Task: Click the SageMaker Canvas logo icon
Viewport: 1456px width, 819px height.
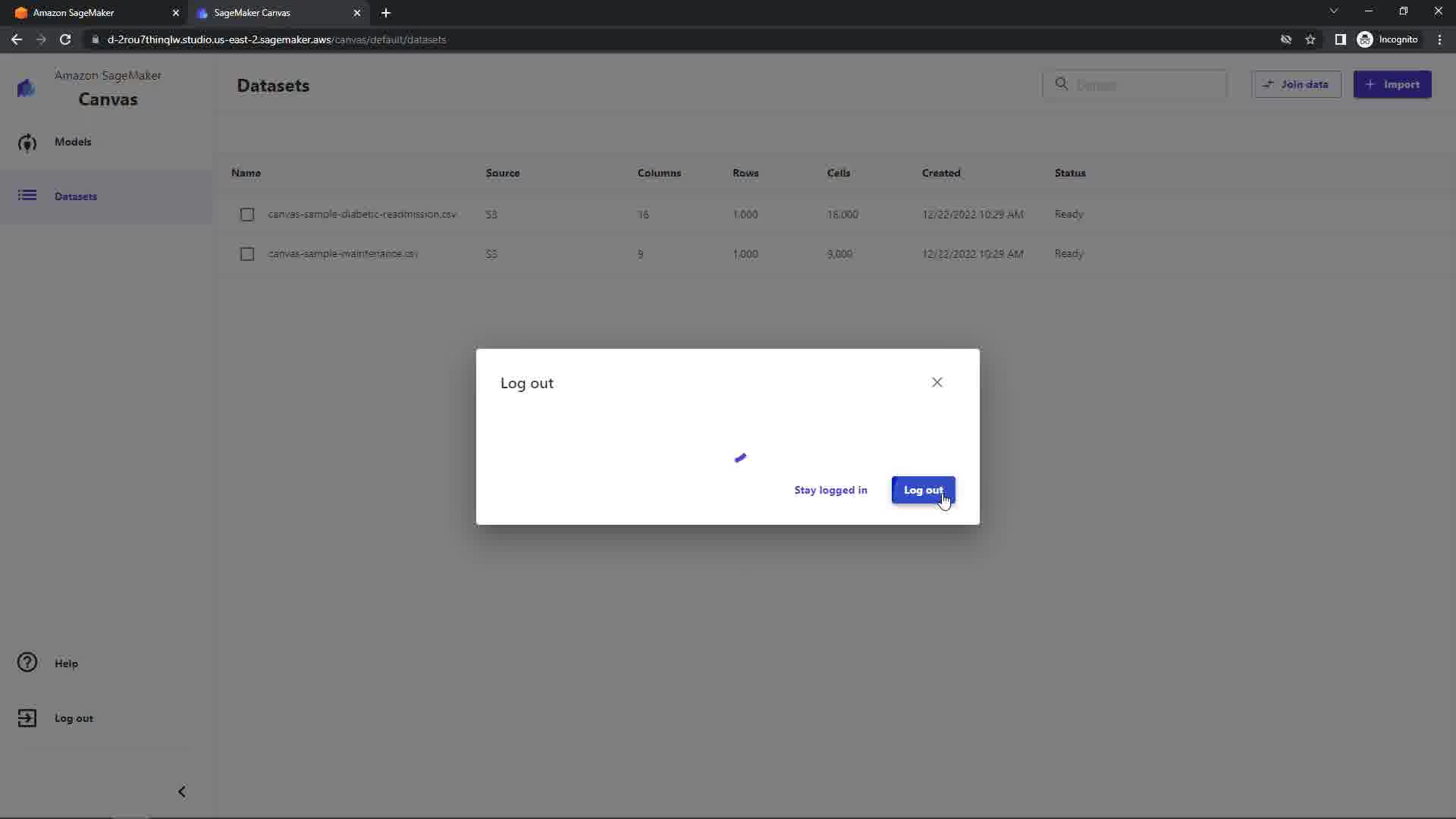Action: pos(26,88)
